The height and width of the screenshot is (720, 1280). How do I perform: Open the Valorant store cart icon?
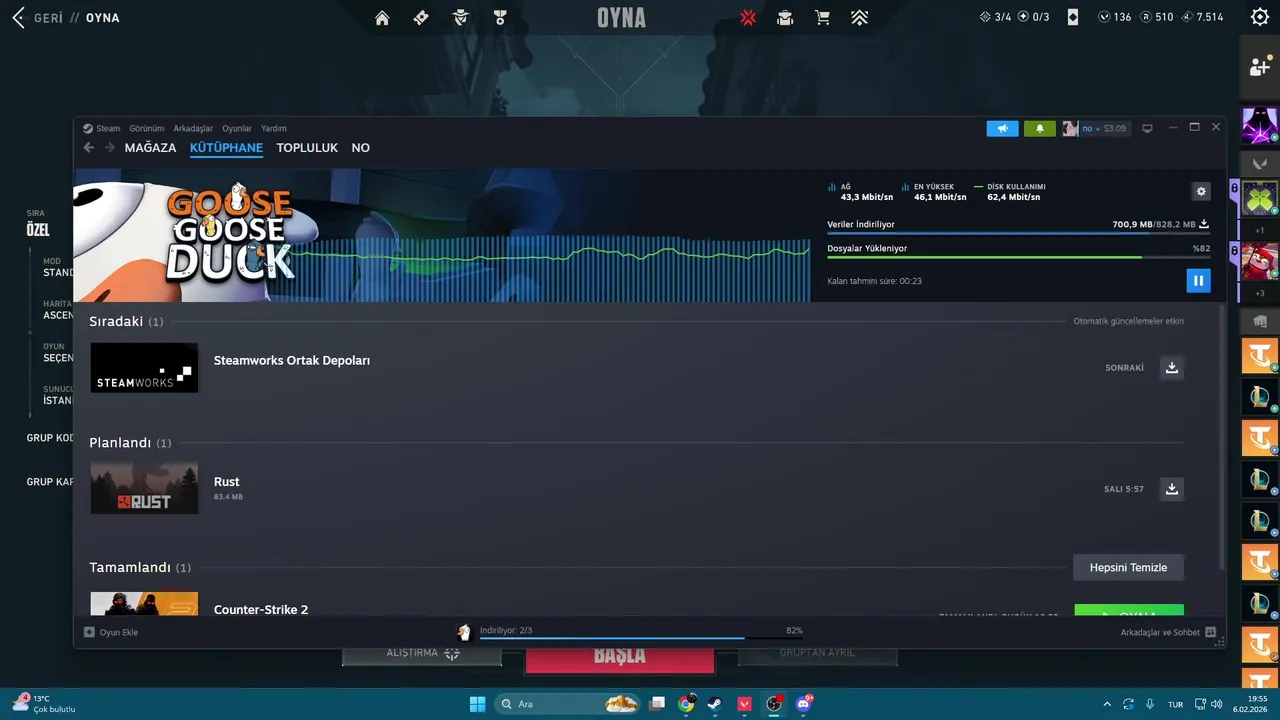pos(822,17)
